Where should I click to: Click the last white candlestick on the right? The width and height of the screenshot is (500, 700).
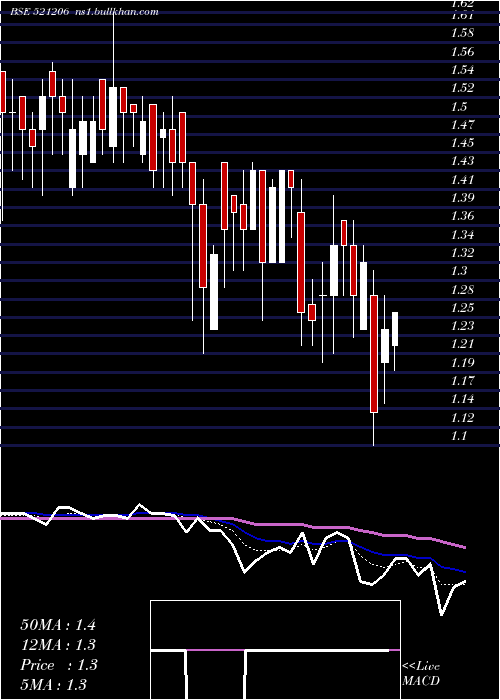point(395,329)
